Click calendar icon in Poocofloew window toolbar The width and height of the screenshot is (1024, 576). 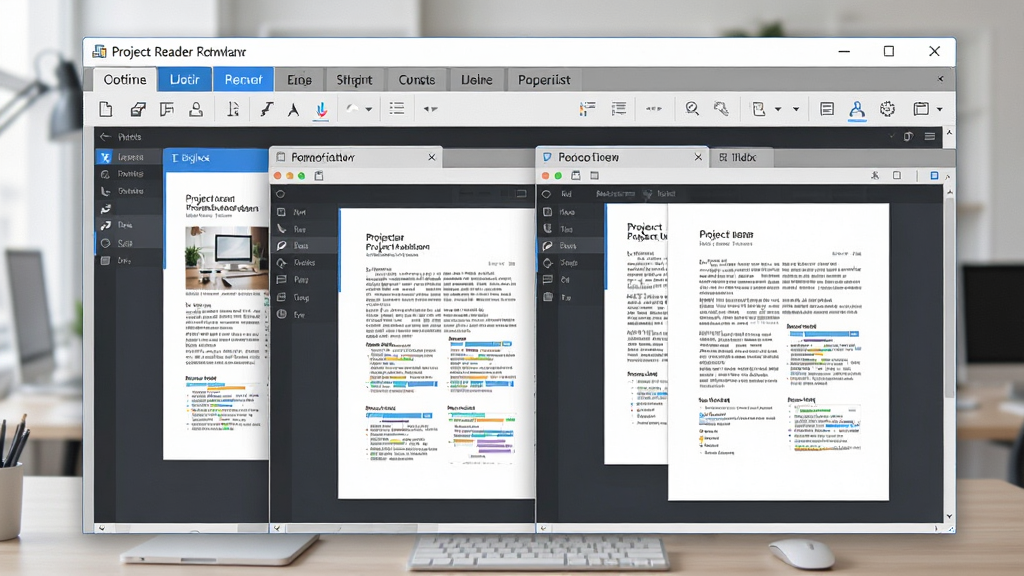pos(575,176)
